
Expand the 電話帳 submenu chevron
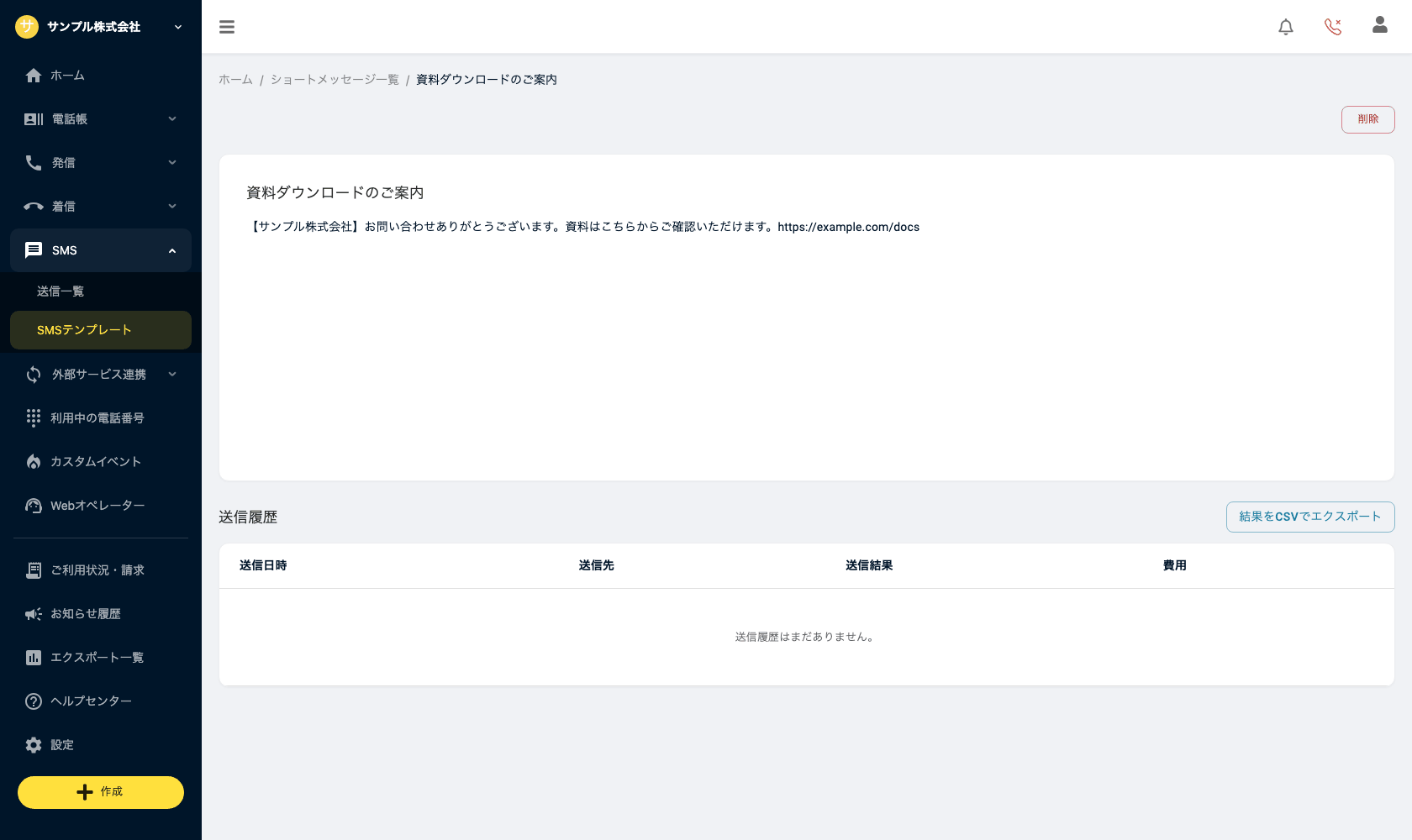172,119
